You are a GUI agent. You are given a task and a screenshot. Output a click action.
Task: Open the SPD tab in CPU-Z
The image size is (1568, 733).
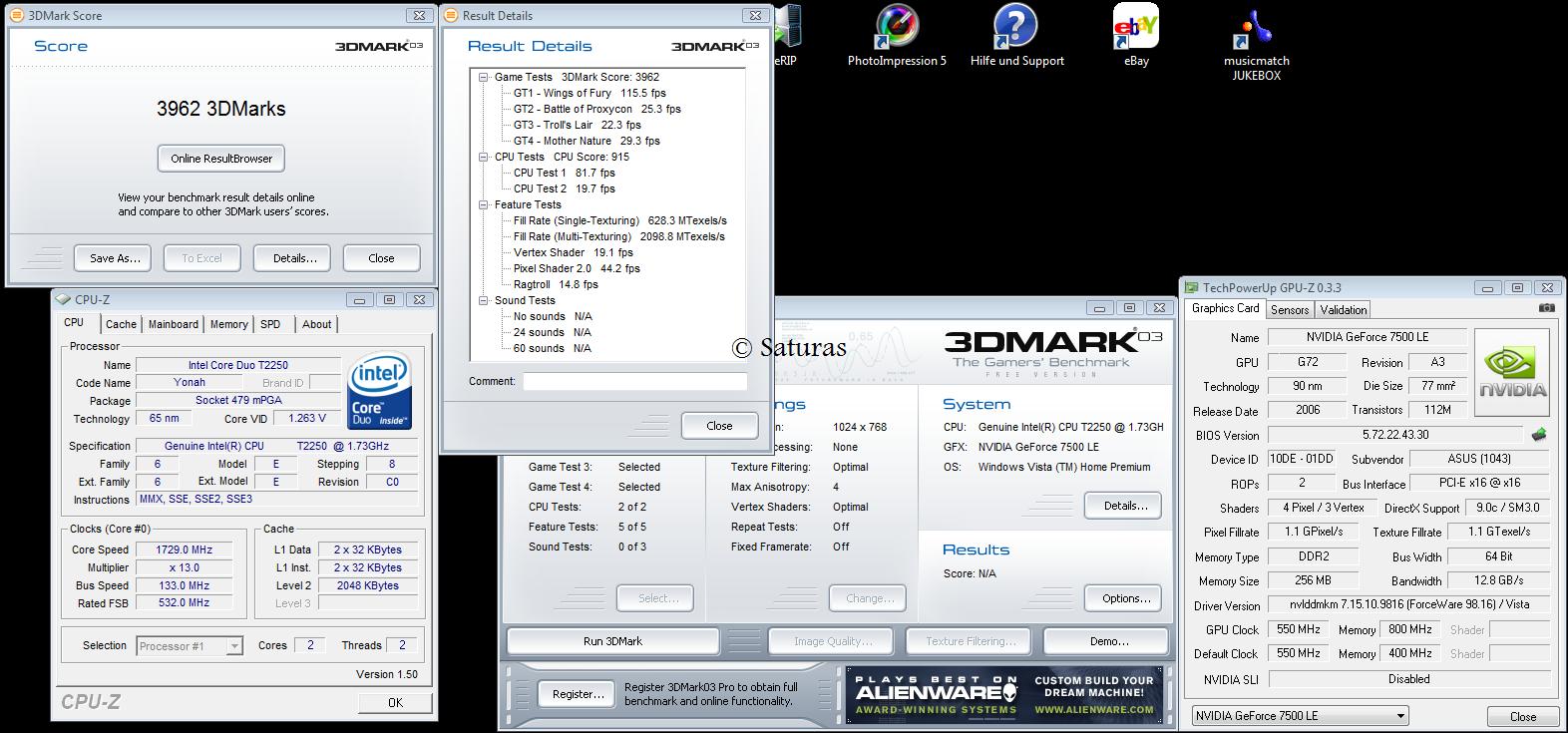tap(270, 324)
